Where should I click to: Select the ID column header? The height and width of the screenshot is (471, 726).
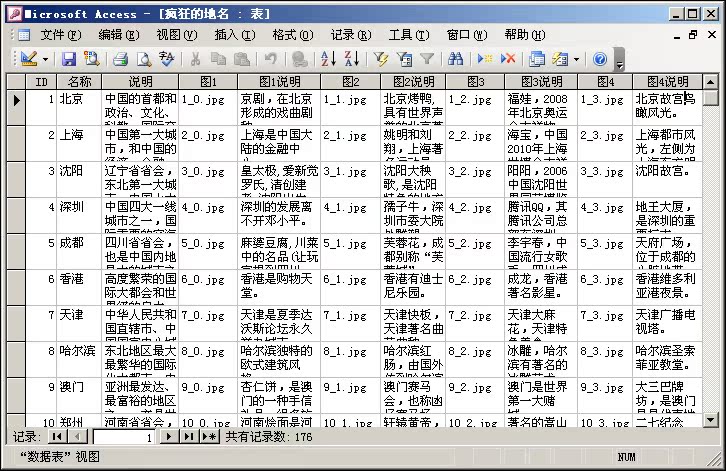tap(41, 82)
